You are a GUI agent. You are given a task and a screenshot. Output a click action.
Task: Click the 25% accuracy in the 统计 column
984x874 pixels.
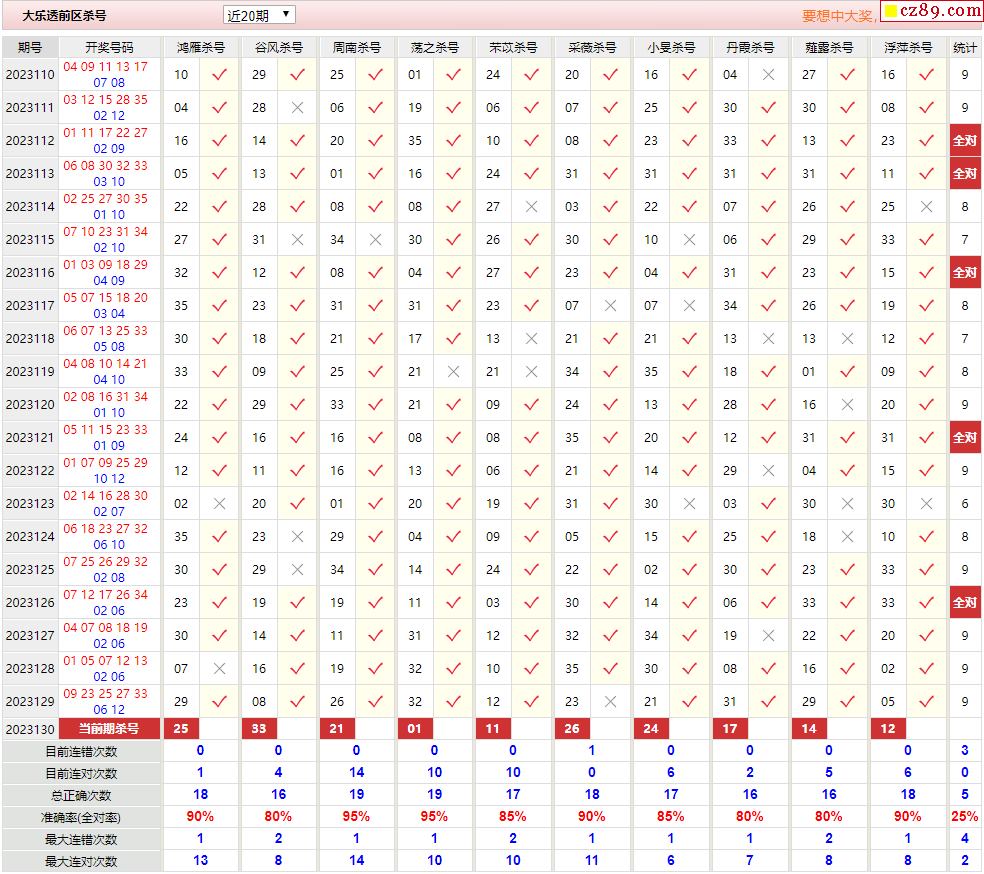point(965,817)
